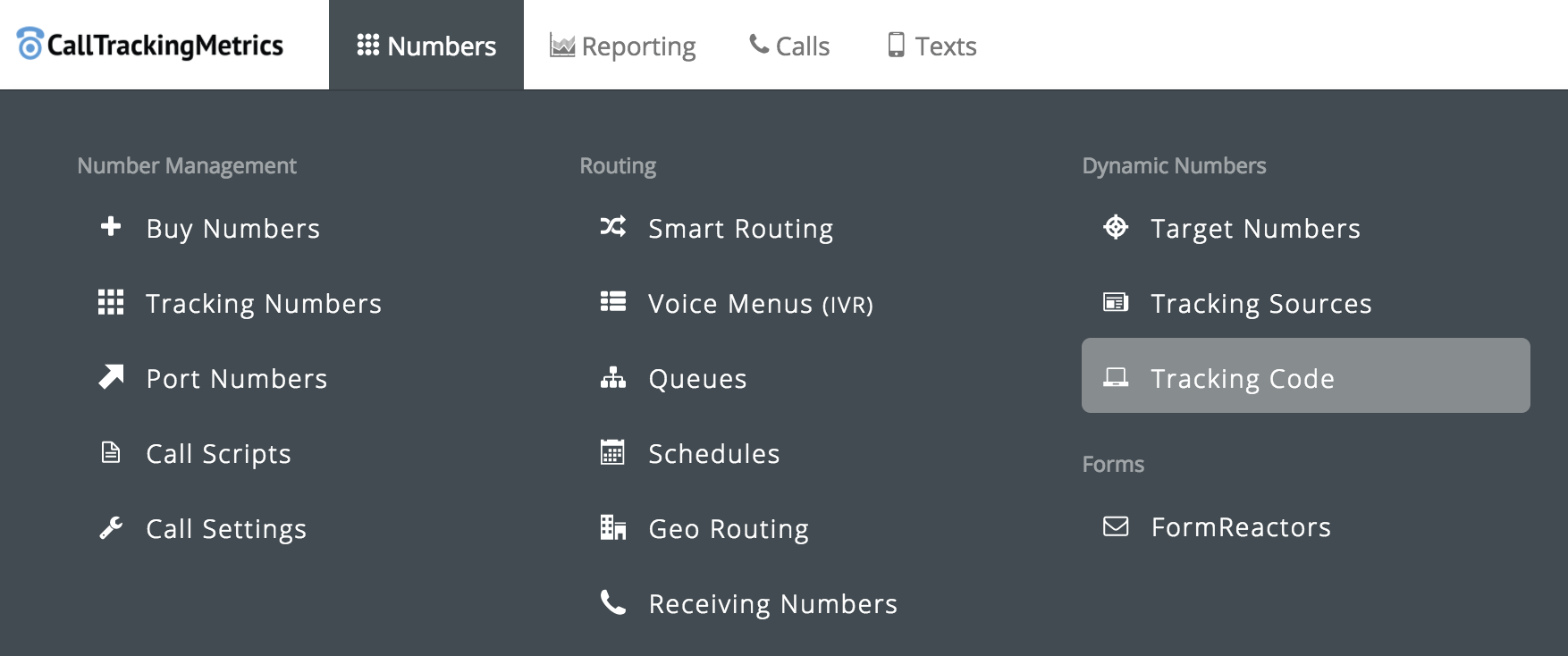This screenshot has height=656, width=1568.
Task: Go to Tracking Numbers
Action: [x=264, y=304]
